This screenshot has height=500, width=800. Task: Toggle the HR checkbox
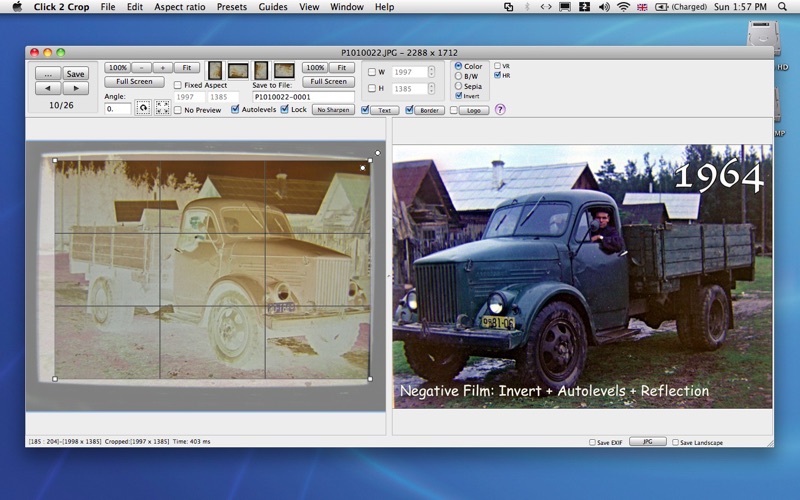[497, 75]
